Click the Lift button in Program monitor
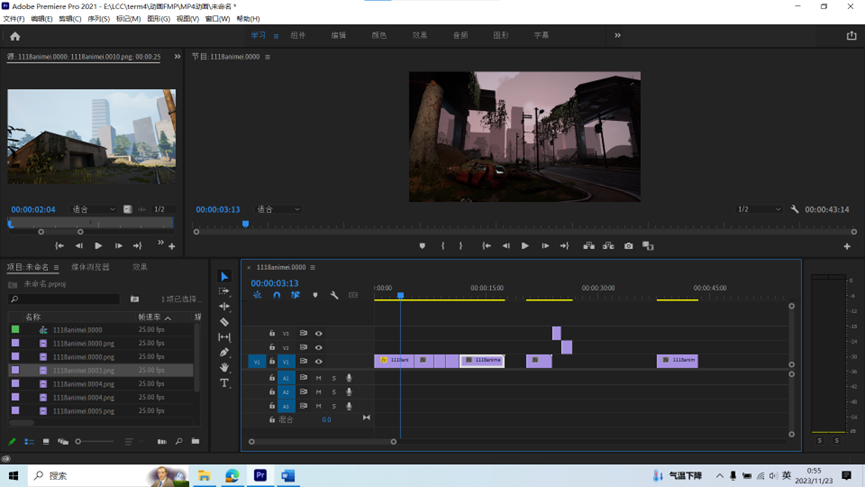The width and height of the screenshot is (865, 487). tap(589, 246)
